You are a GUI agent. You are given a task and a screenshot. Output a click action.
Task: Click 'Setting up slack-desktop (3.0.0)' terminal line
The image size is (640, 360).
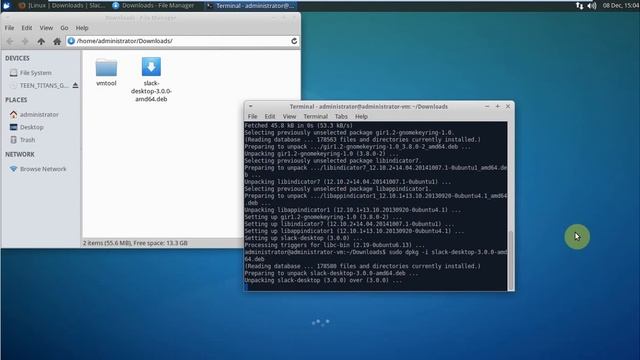(x=303, y=238)
